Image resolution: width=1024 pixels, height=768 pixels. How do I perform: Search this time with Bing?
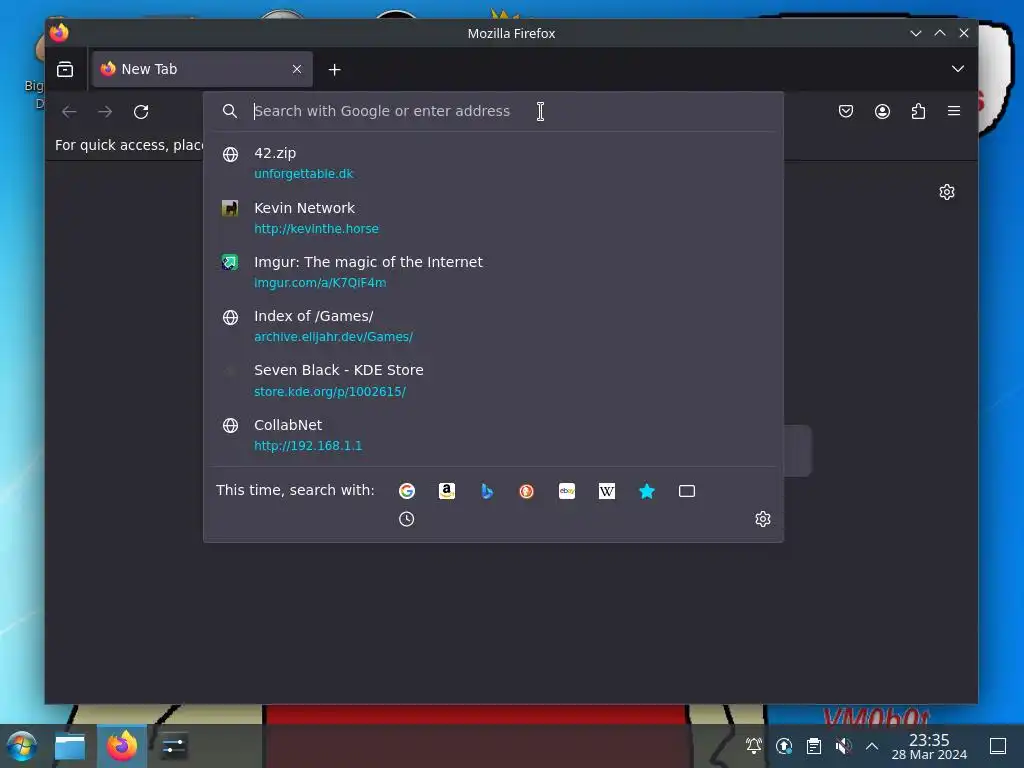pyautogui.click(x=487, y=491)
